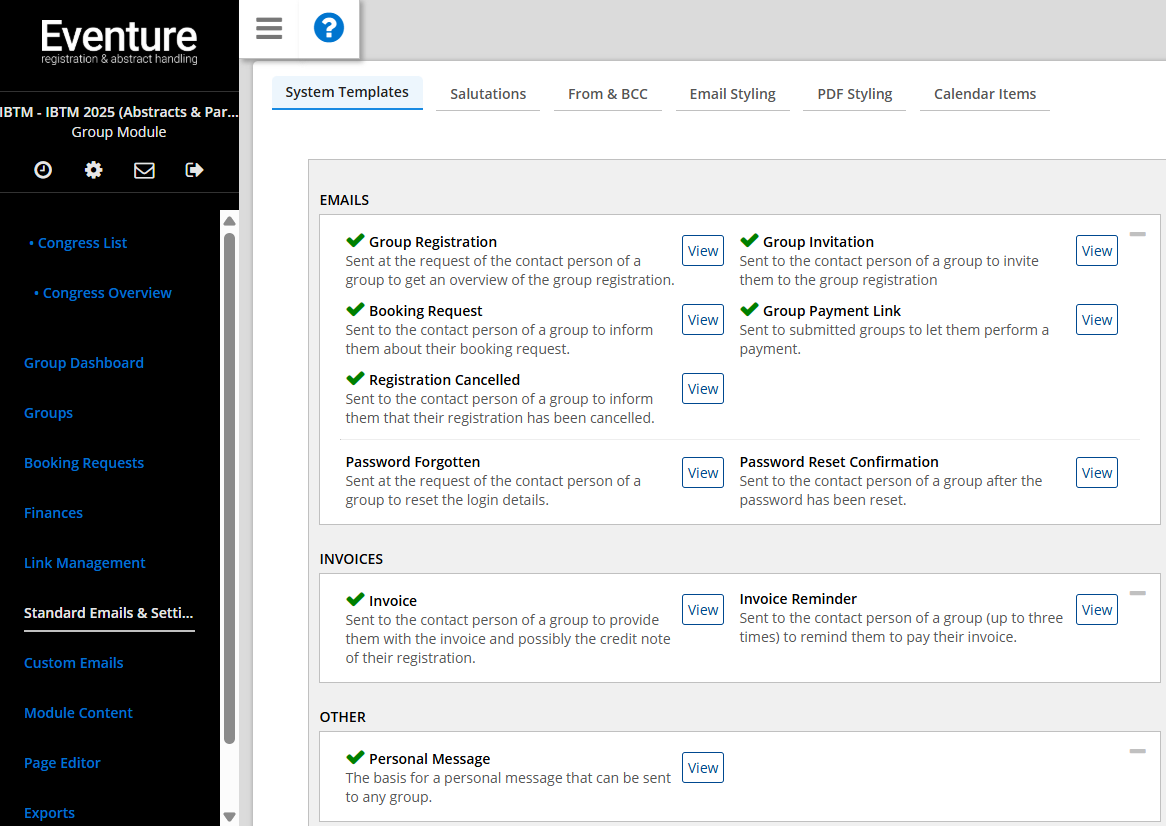1166x826 pixels.
Task: Click the OTHER section heading
Action: (343, 717)
